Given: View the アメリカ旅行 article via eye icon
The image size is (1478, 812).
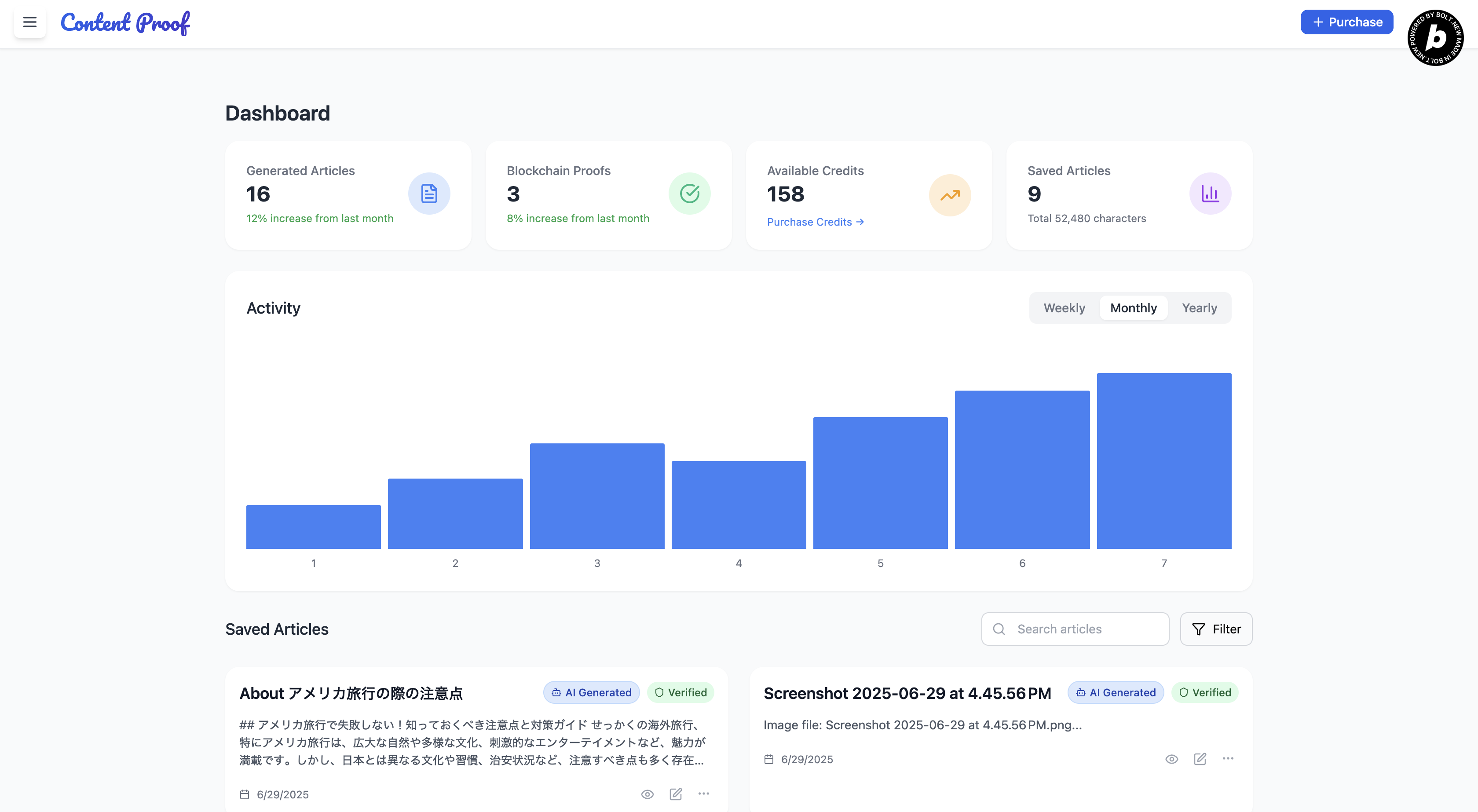Looking at the screenshot, I should 647,794.
